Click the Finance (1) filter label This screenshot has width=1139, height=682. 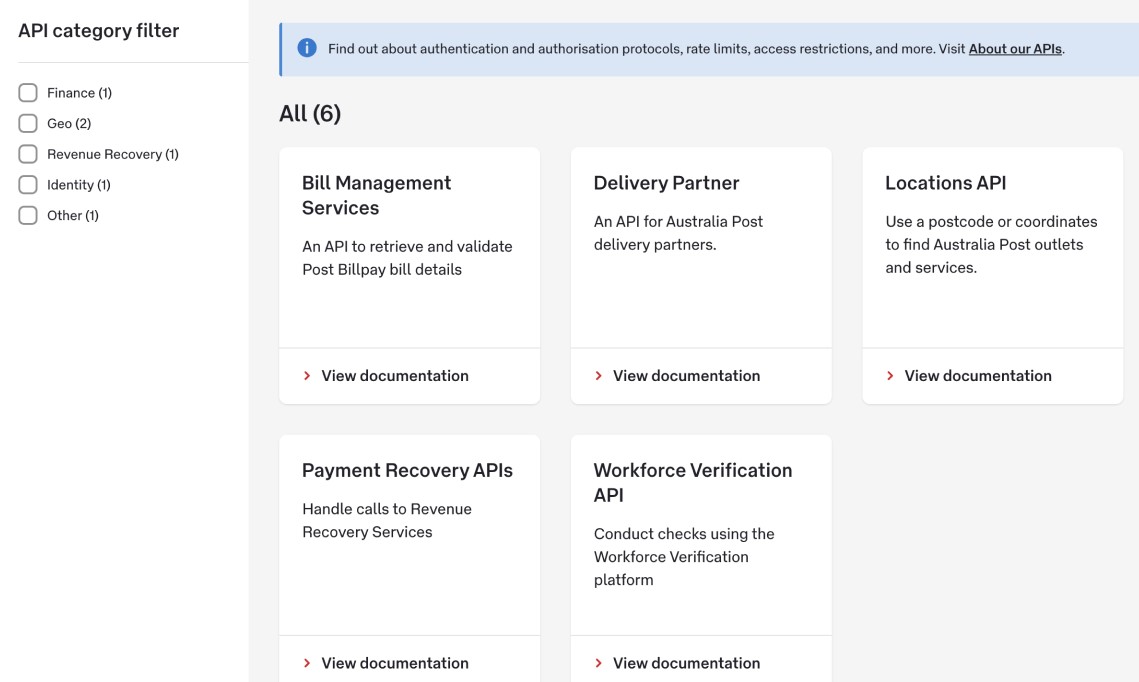(x=79, y=93)
